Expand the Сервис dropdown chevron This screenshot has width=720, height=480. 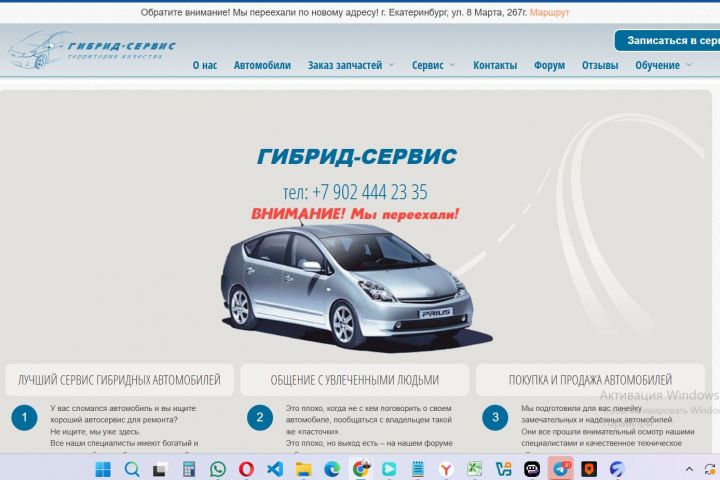pos(452,65)
